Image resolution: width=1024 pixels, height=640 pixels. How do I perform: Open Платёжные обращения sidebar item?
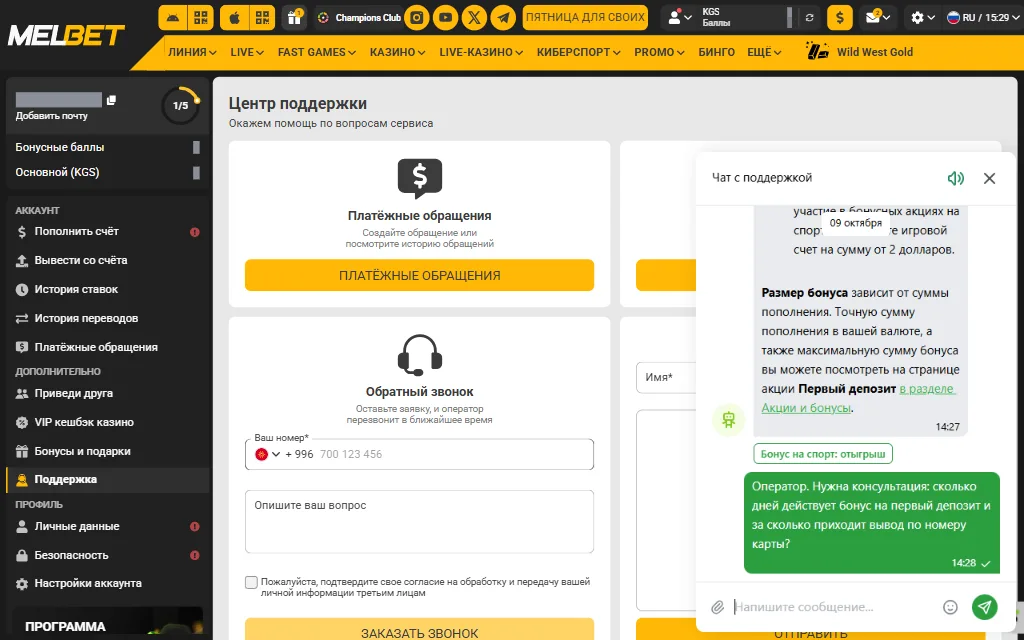tap(108, 347)
